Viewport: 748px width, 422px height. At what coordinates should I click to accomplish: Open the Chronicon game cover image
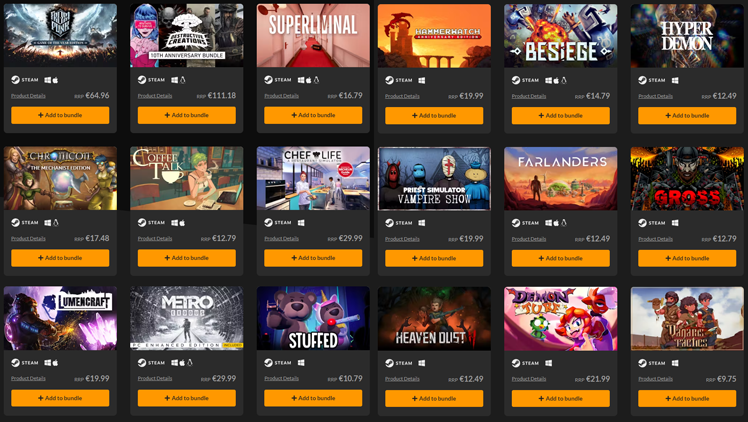point(60,178)
